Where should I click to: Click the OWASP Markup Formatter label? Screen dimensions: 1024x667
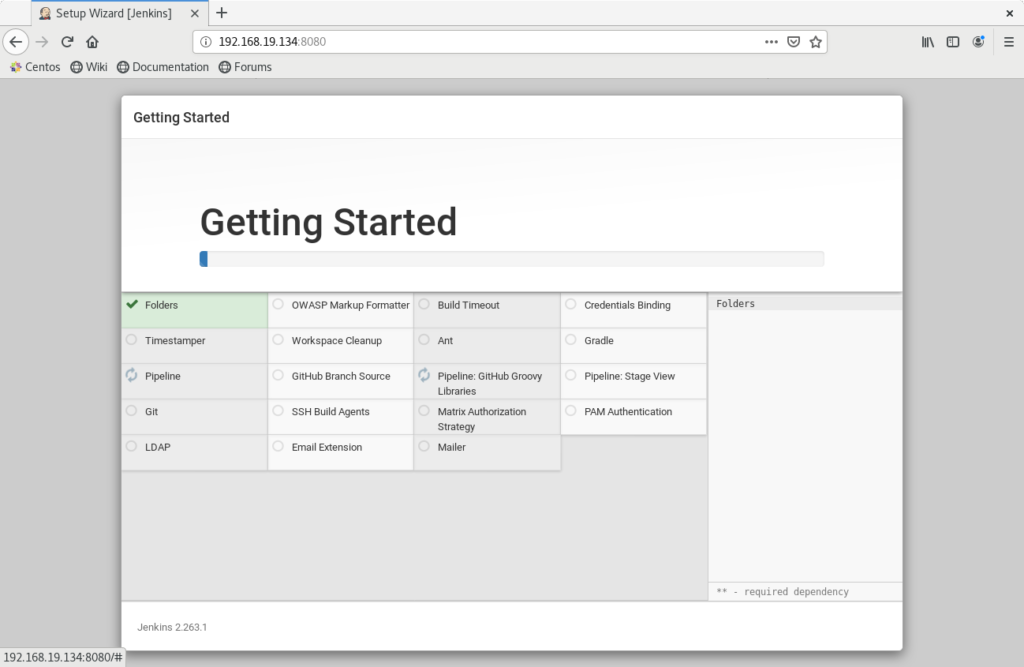pos(351,305)
